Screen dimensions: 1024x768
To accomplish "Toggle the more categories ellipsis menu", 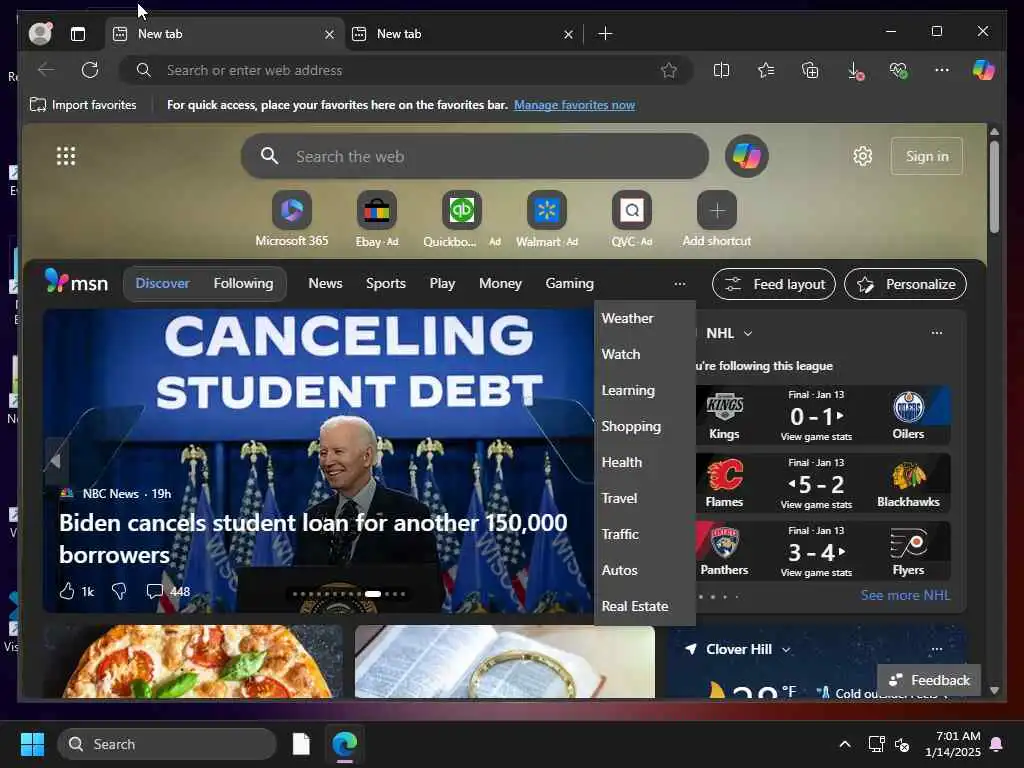I will click(680, 283).
